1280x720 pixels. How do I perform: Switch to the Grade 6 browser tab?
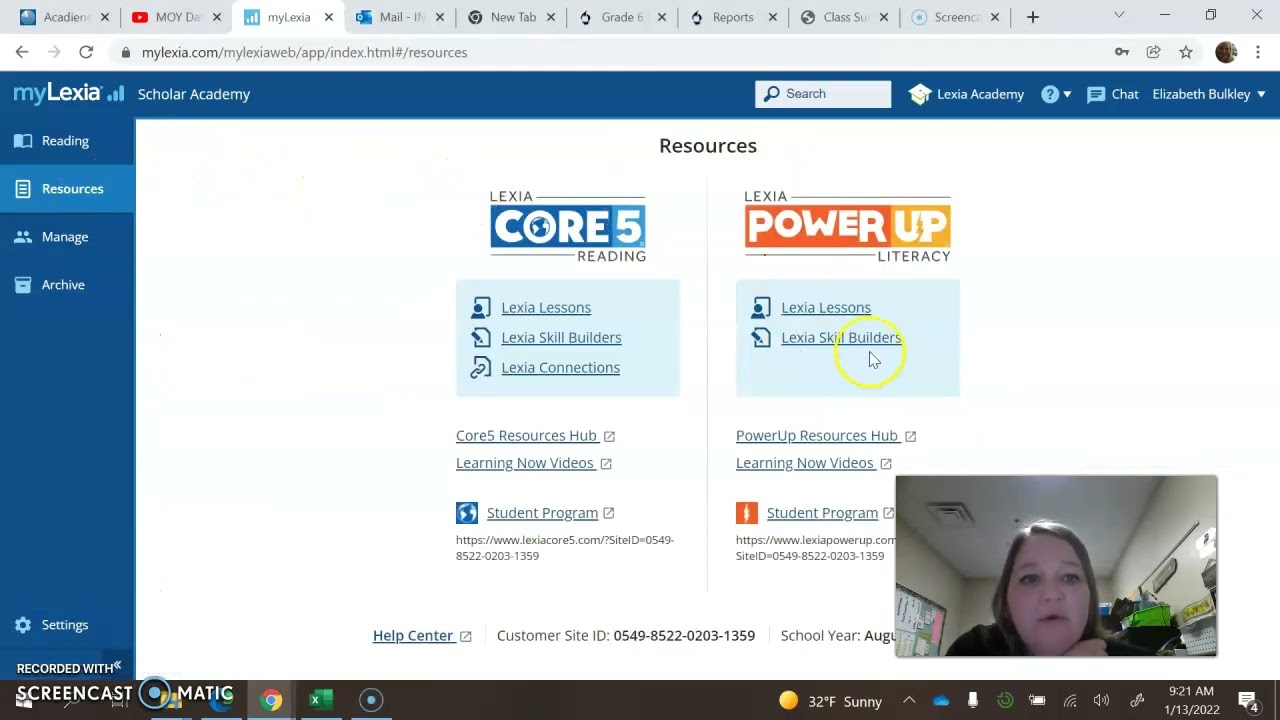622,17
